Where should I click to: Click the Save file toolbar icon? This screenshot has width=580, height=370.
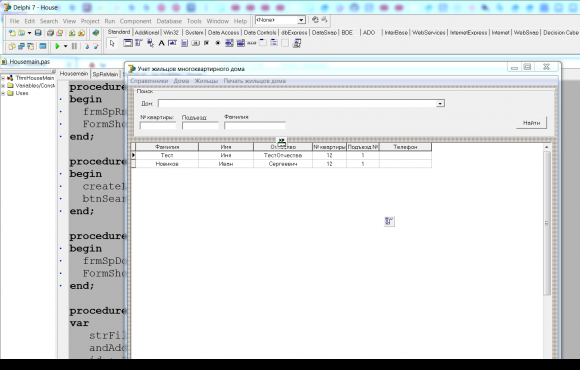point(38,33)
